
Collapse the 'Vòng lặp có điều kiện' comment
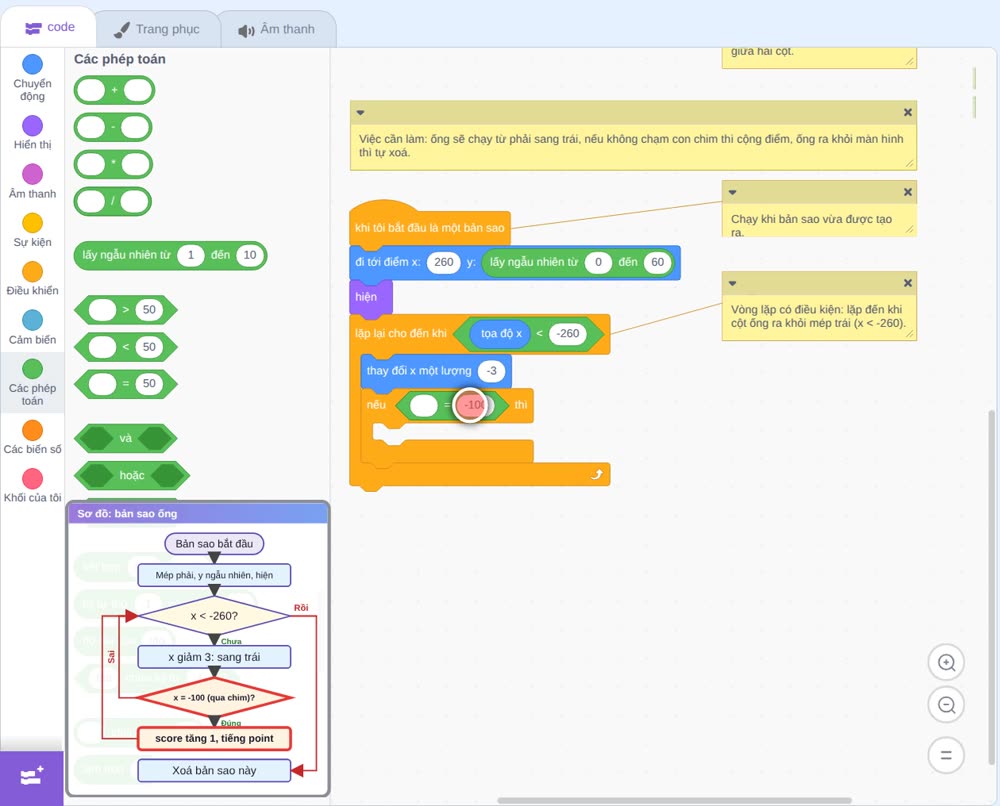[732, 283]
